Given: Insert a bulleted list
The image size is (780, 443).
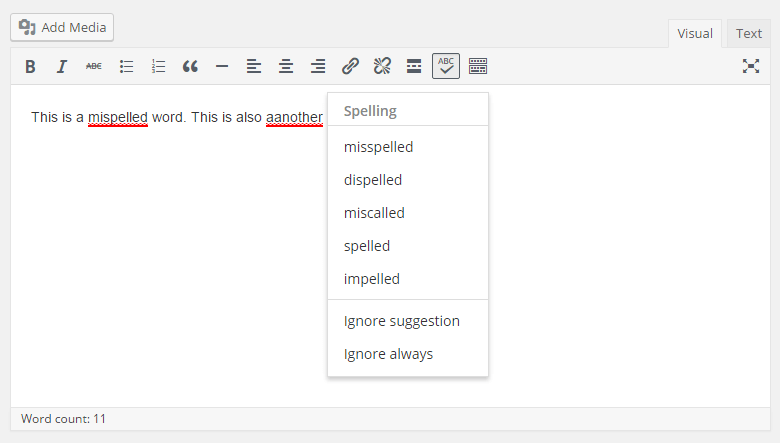Looking at the screenshot, I should pos(126,66).
